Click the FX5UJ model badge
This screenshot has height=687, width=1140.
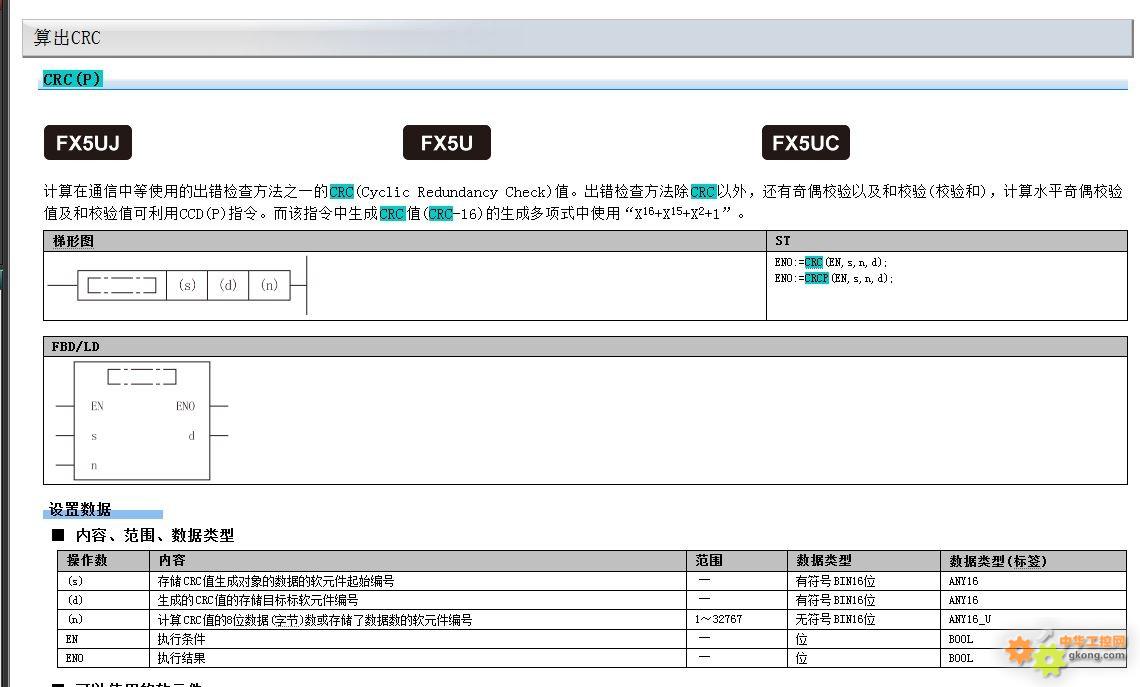pos(88,142)
